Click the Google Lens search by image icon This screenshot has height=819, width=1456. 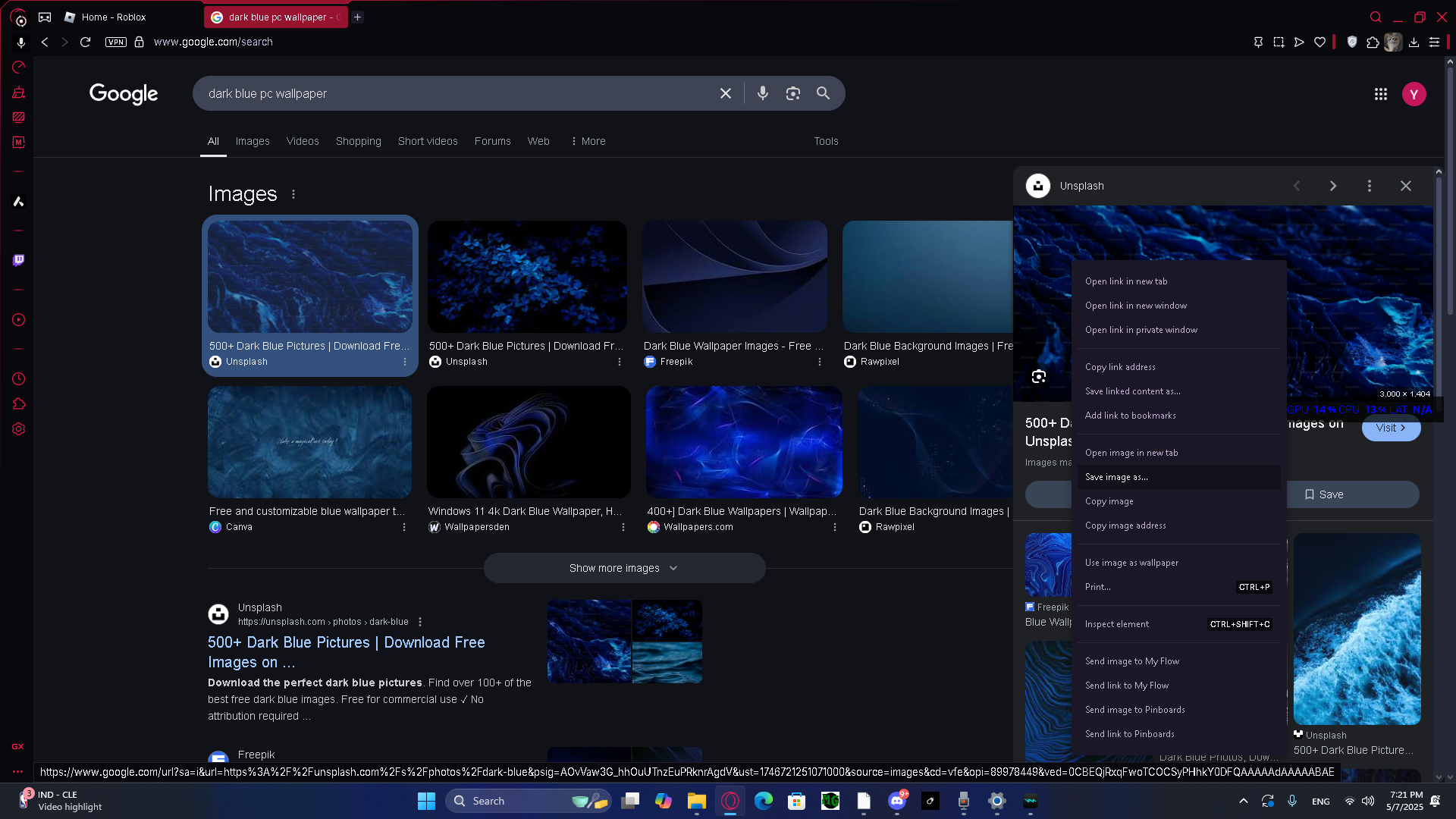click(792, 93)
